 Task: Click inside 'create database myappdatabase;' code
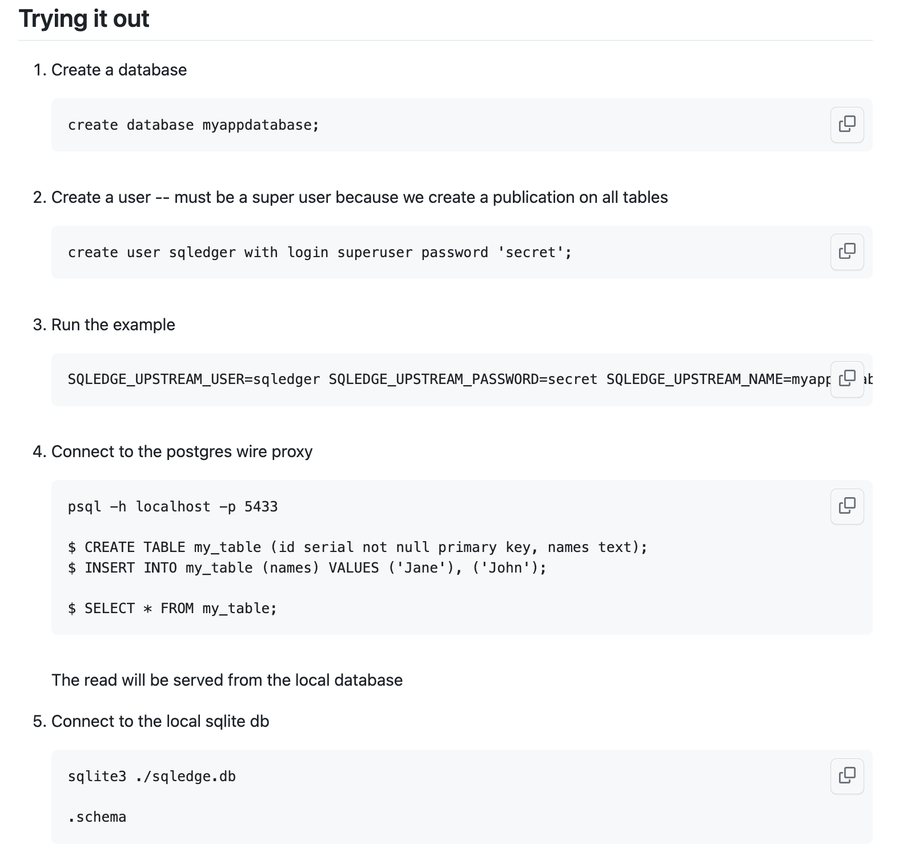[193, 125]
